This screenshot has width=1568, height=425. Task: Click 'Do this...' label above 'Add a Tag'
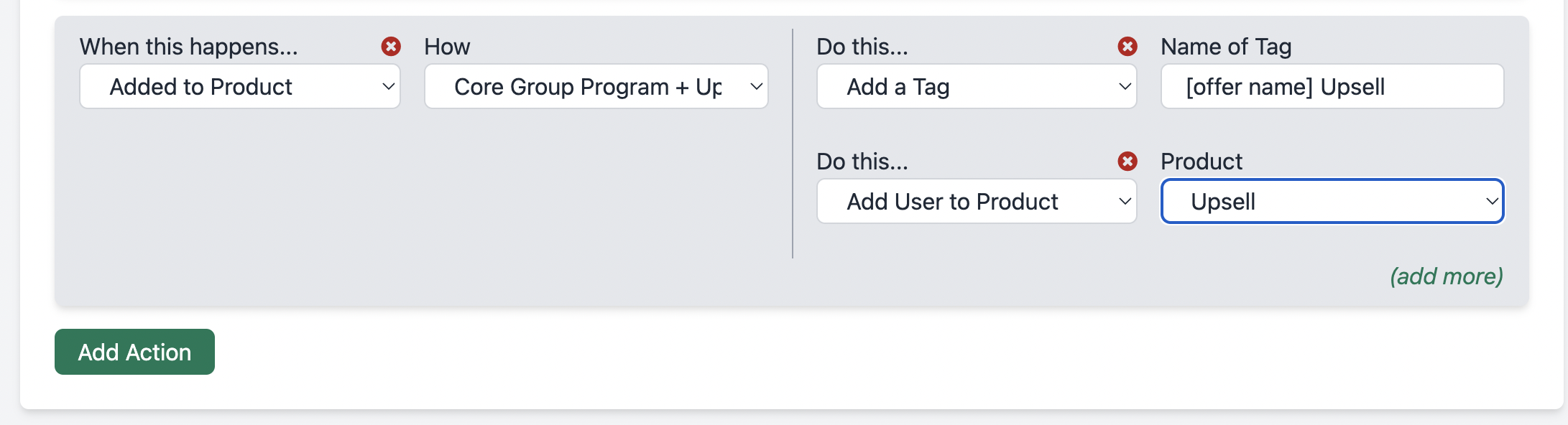click(862, 47)
